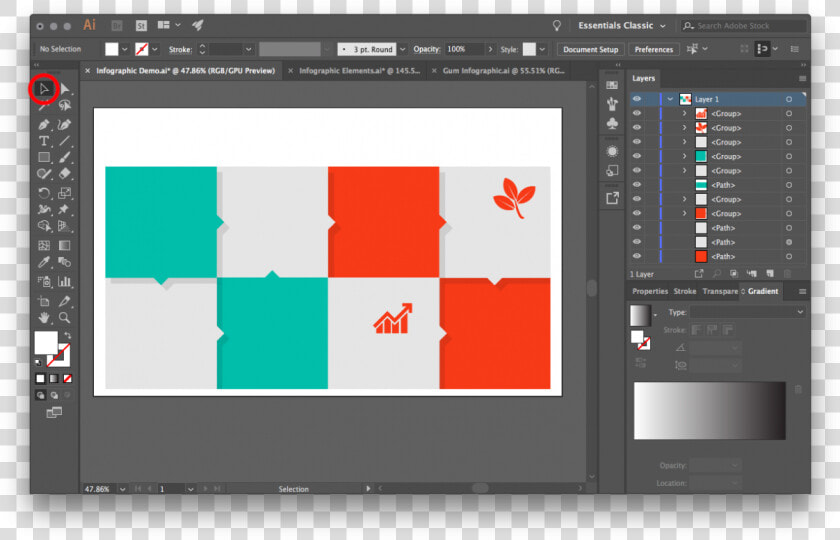Hide the chart-thumbnail Group via its eye

point(636,114)
